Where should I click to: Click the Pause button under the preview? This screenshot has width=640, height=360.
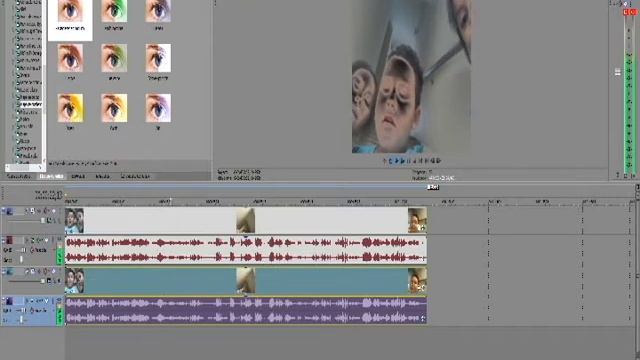point(409,161)
